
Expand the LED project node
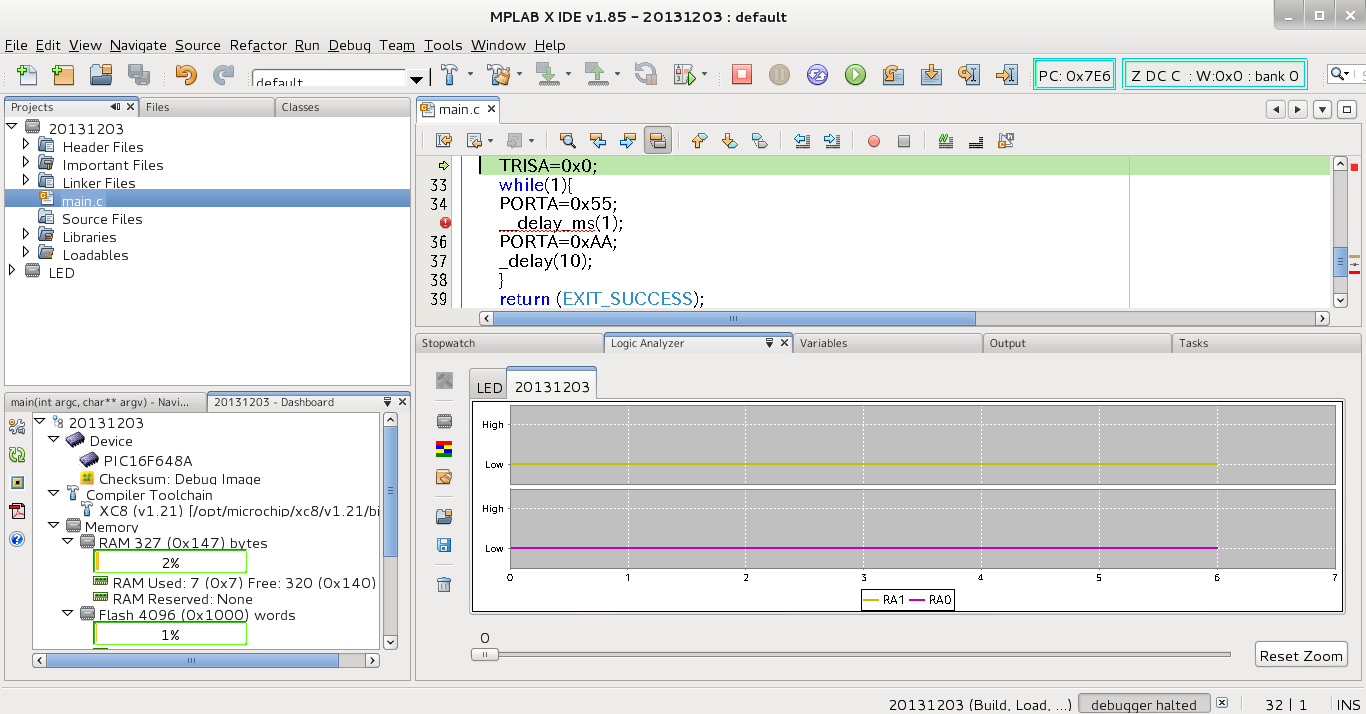coord(12,272)
